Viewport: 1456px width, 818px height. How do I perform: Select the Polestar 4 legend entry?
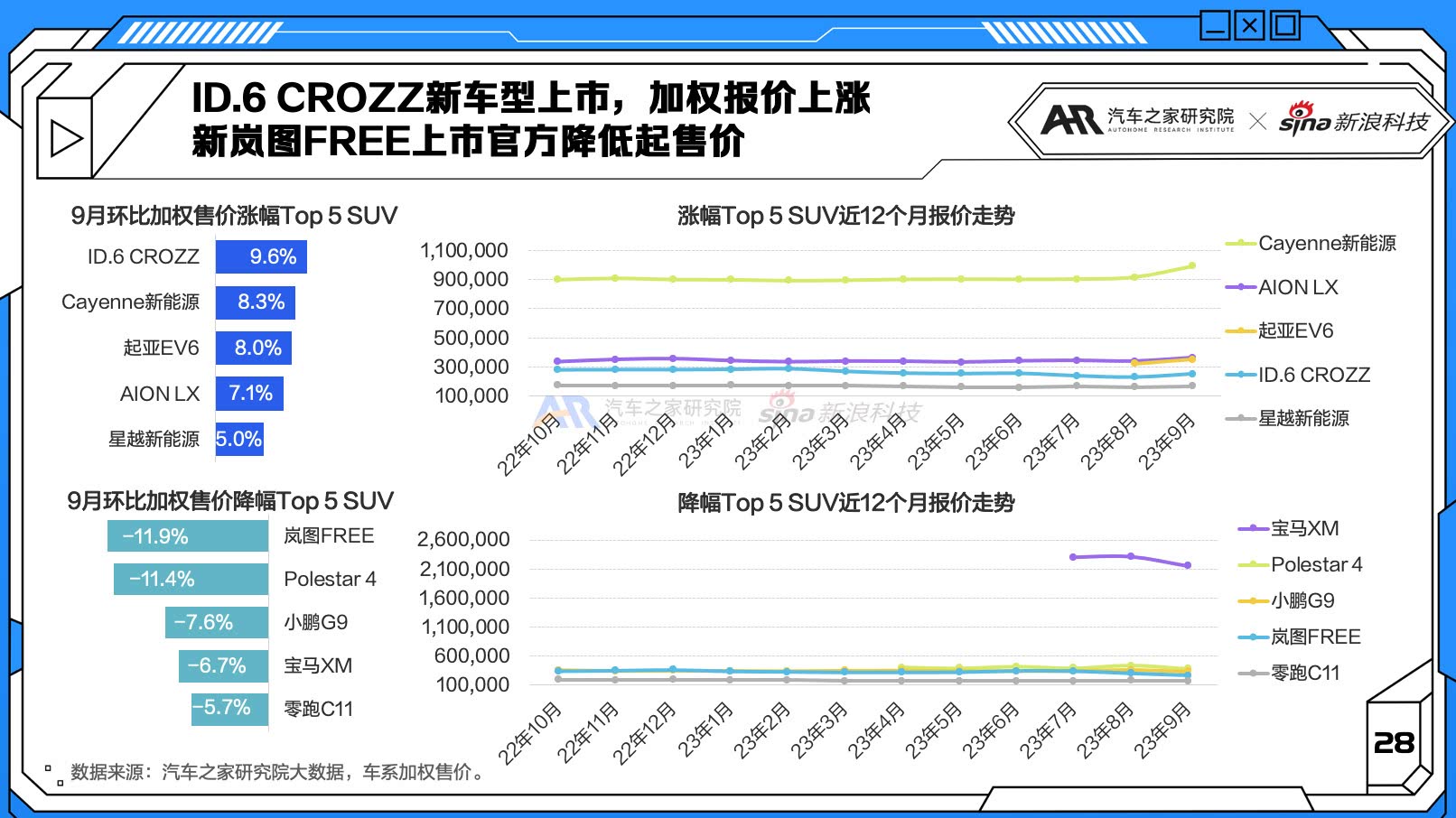click(1301, 564)
